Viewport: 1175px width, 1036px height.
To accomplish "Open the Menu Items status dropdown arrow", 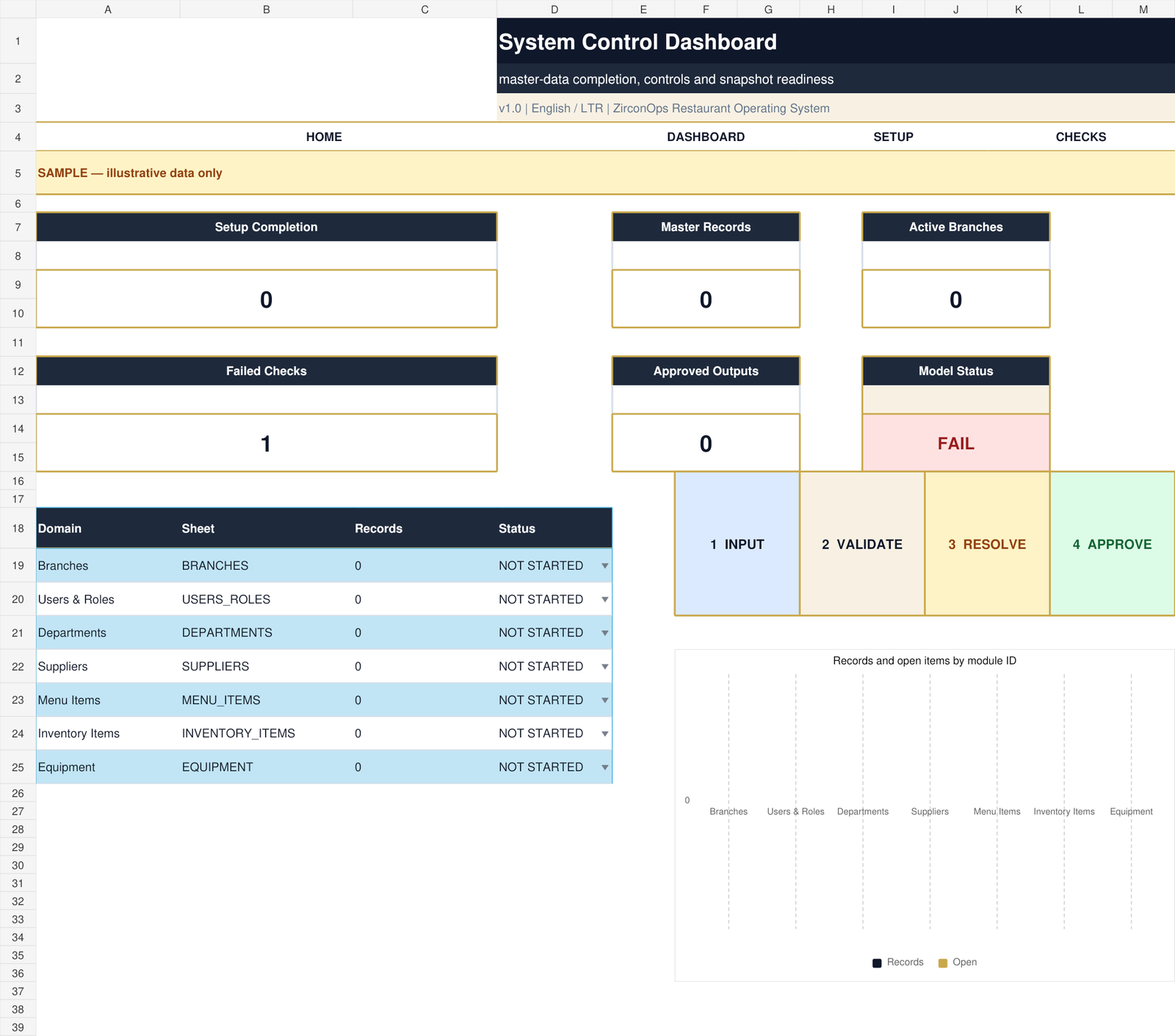I will pos(605,700).
